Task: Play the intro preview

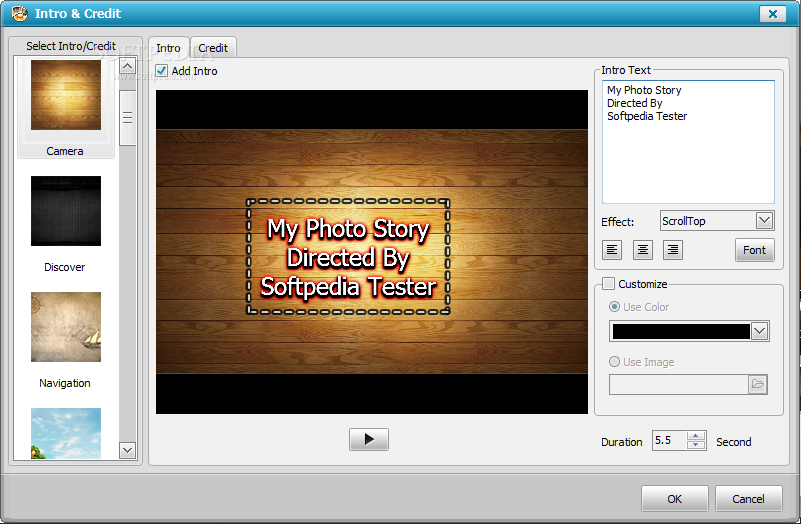Action: coord(369,439)
